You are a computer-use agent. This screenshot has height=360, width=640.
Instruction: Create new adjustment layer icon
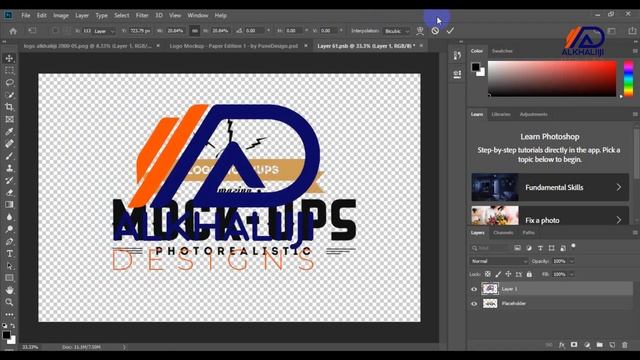pyautogui.click(x=587, y=345)
